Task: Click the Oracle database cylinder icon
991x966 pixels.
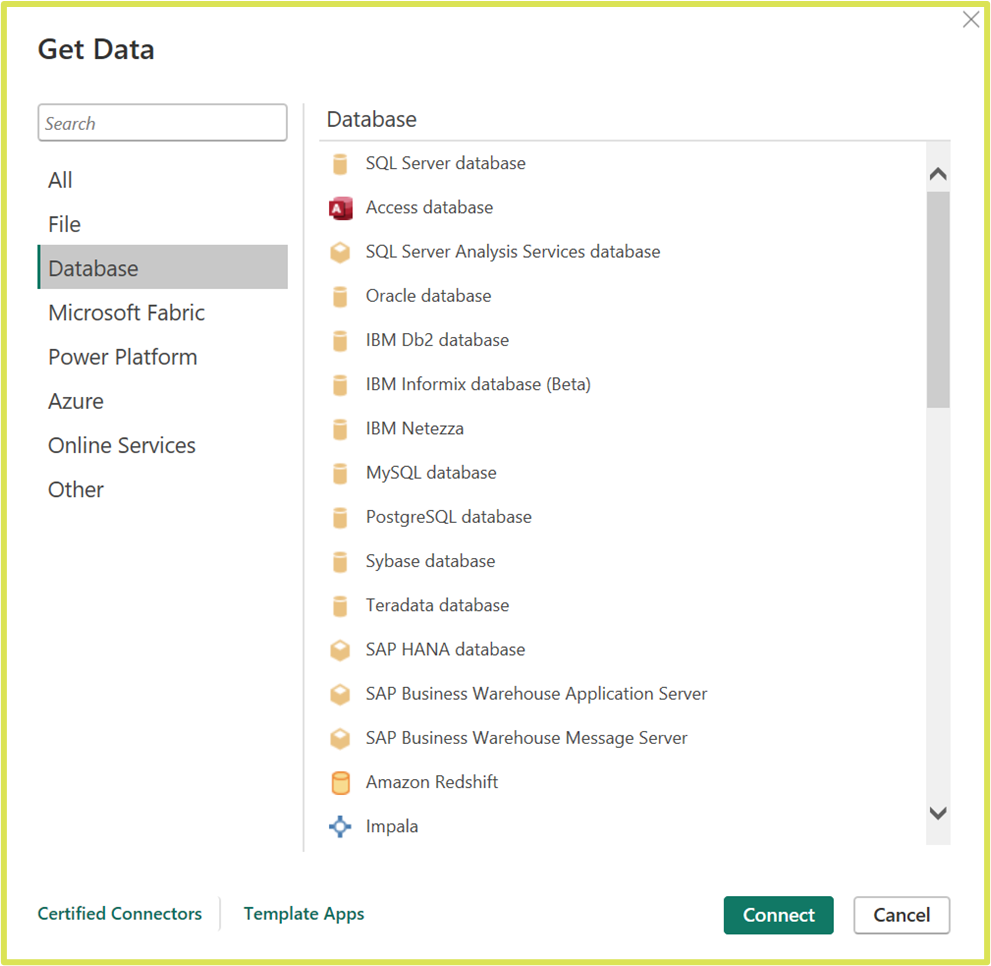Action: tap(340, 297)
